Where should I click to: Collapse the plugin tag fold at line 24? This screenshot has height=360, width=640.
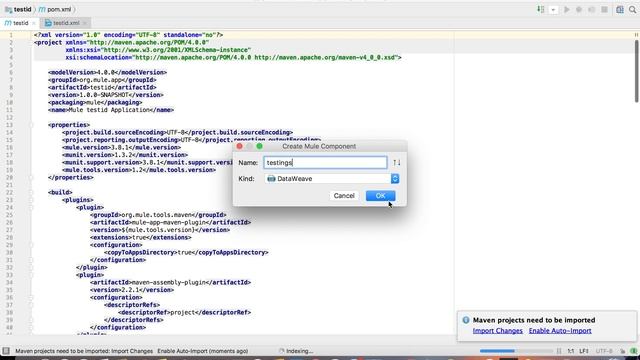pyautogui.click(x=31, y=207)
